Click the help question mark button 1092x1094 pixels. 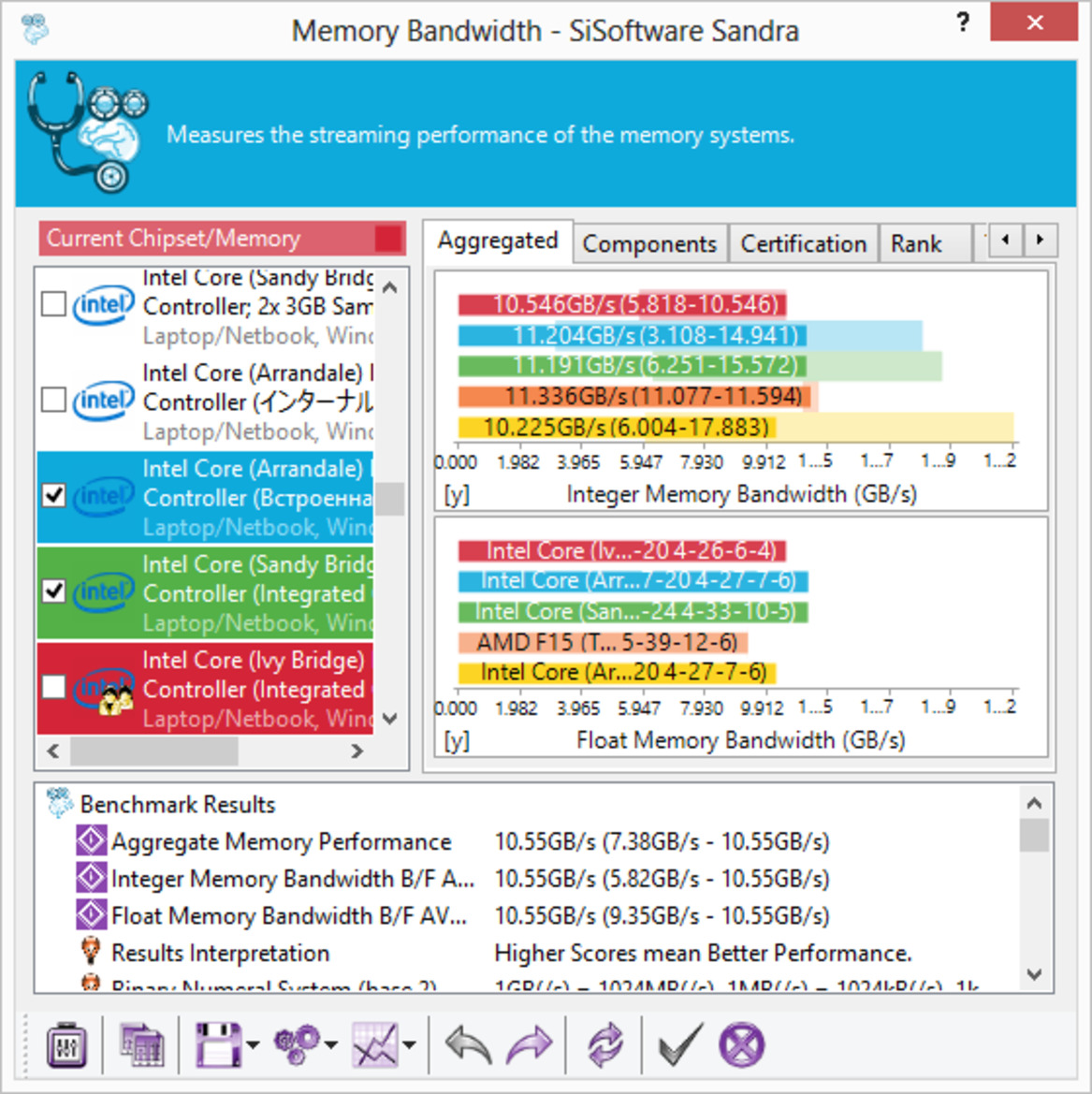tap(963, 22)
